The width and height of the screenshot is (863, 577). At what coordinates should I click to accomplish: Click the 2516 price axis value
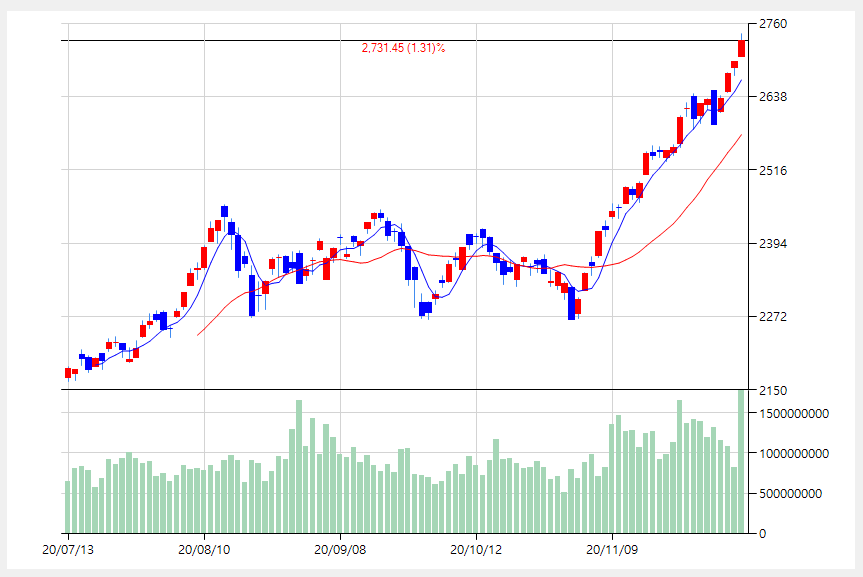click(x=773, y=170)
